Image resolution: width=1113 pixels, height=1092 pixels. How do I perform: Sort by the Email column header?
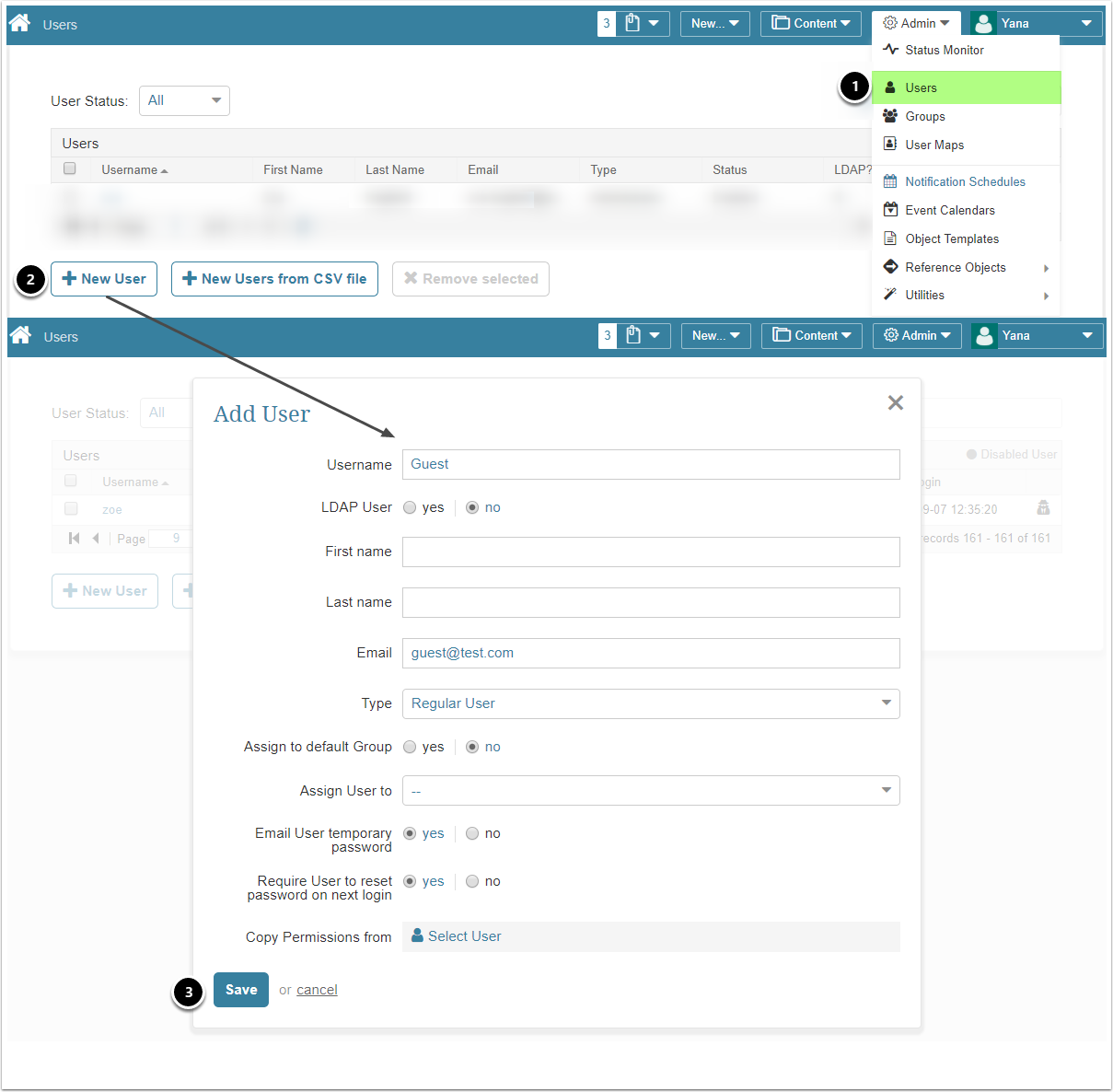[482, 170]
